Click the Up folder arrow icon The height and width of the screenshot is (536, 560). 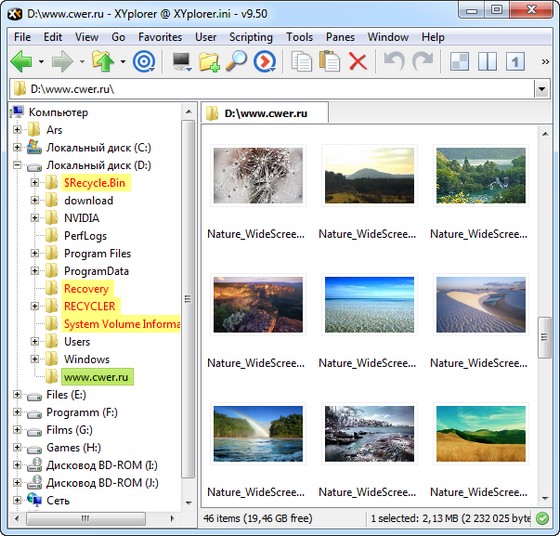(103, 61)
